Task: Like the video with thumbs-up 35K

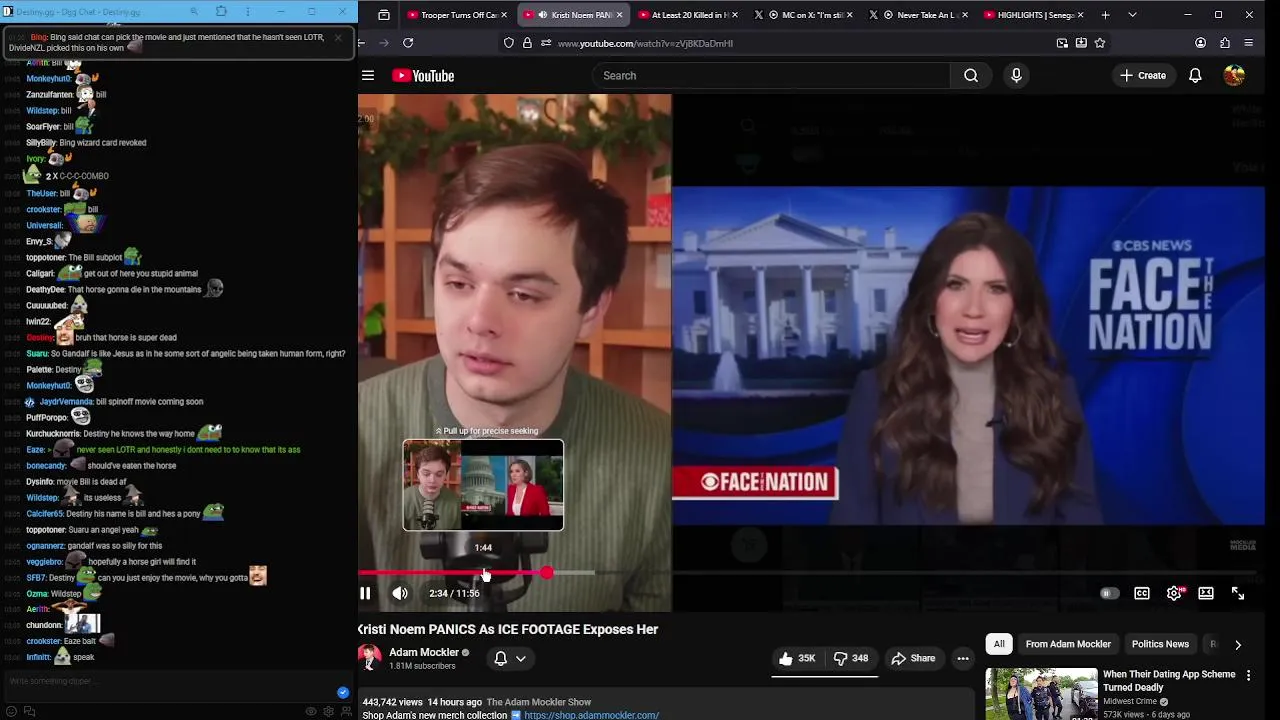Action: (797, 658)
